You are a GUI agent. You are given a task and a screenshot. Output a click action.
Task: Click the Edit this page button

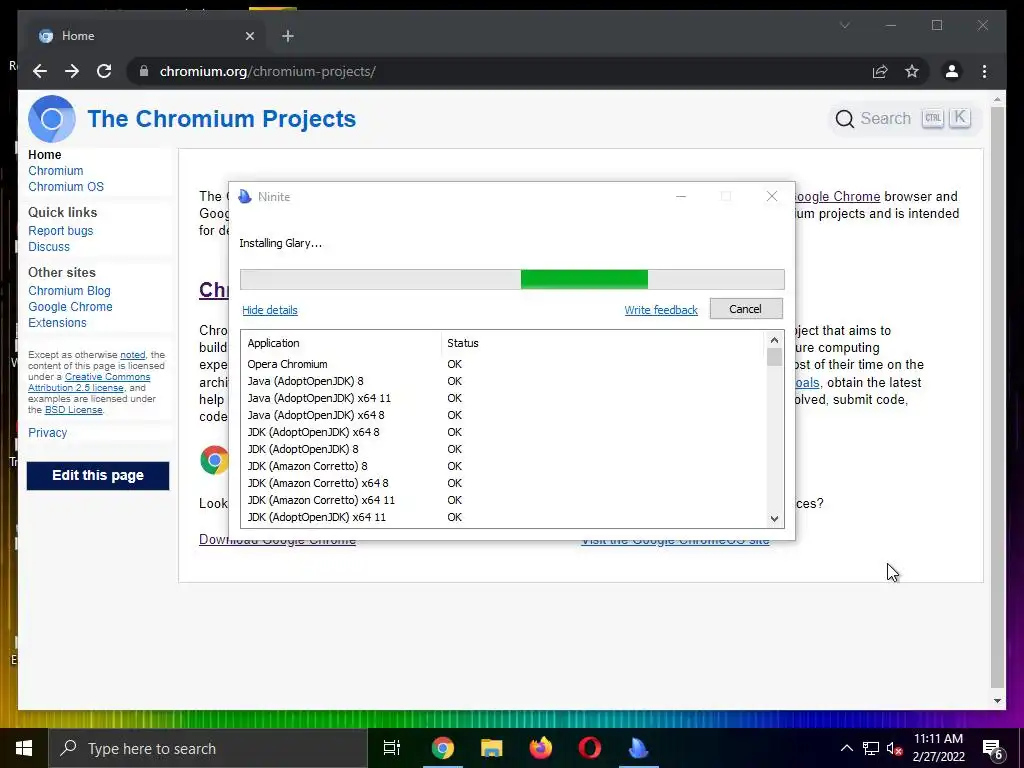98,475
